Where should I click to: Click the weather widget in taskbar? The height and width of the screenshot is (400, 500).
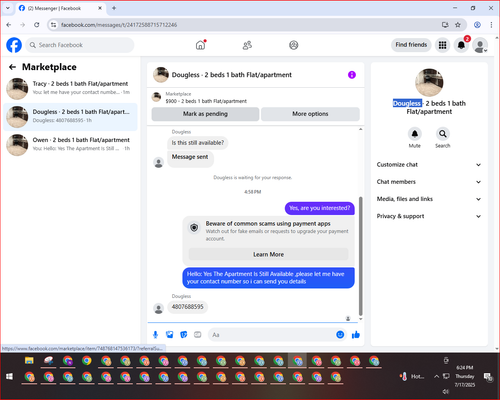tap(412, 377)
